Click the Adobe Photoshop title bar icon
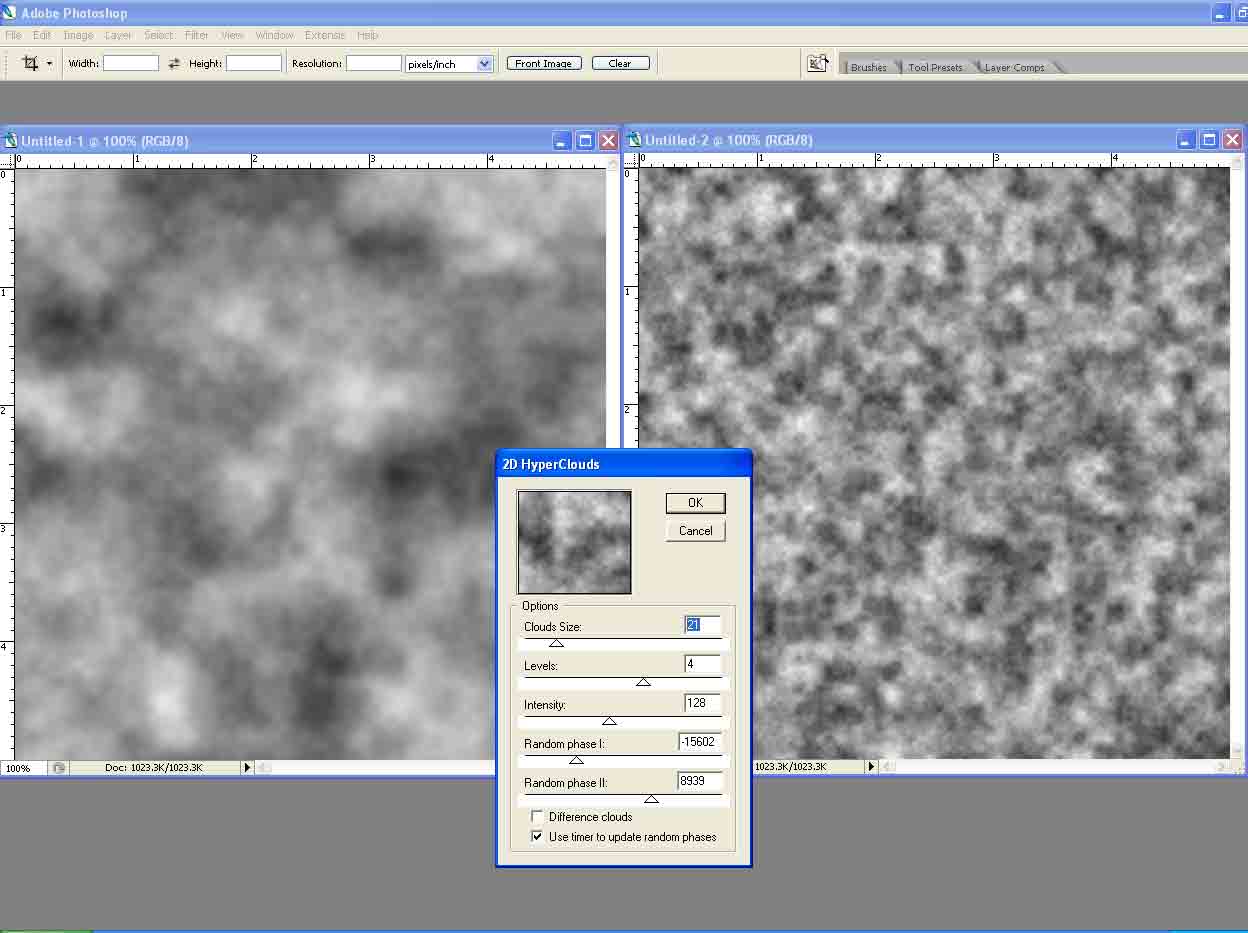 click(11, 14)
